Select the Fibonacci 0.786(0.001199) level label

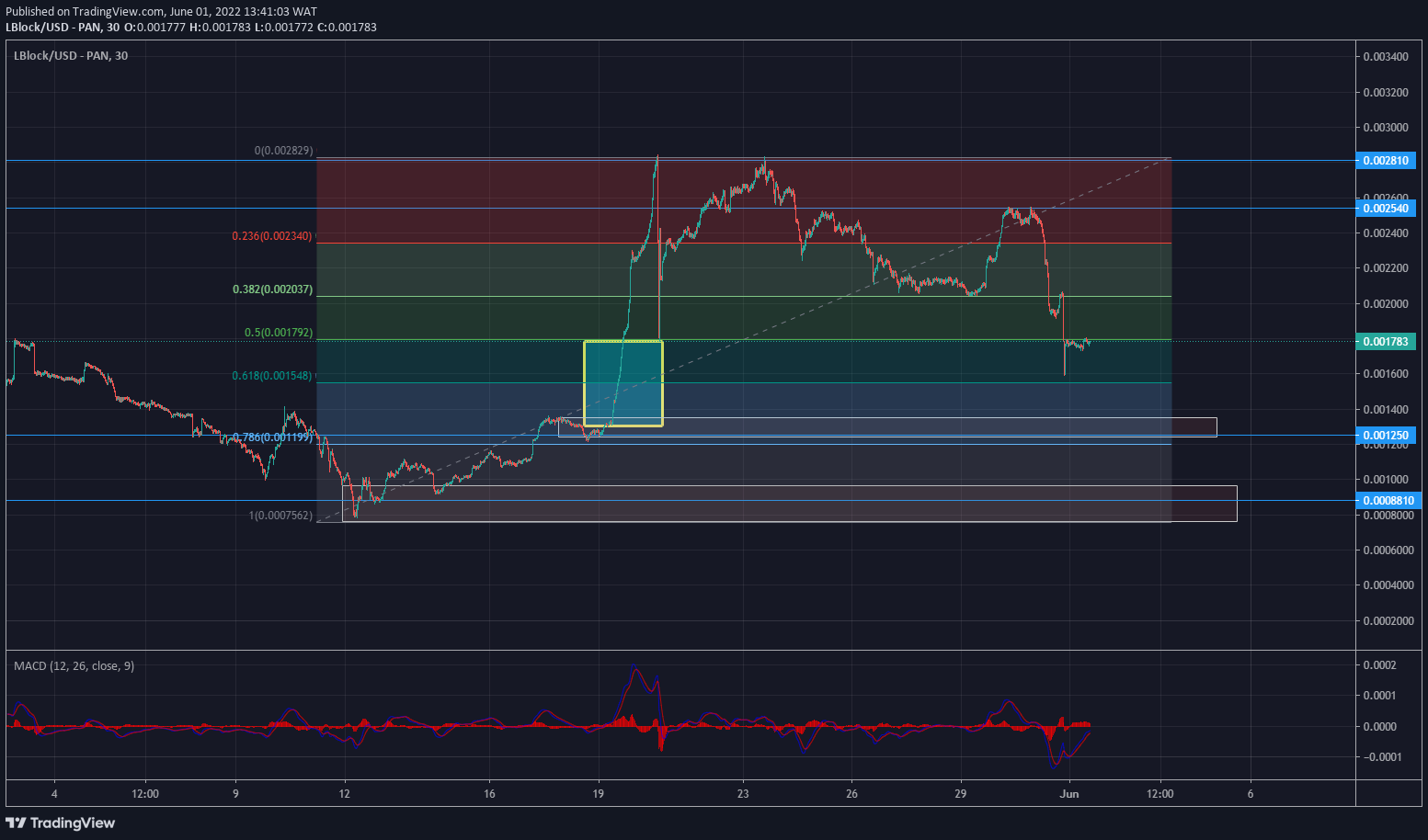pyautogui.click(x=272, y=437)
